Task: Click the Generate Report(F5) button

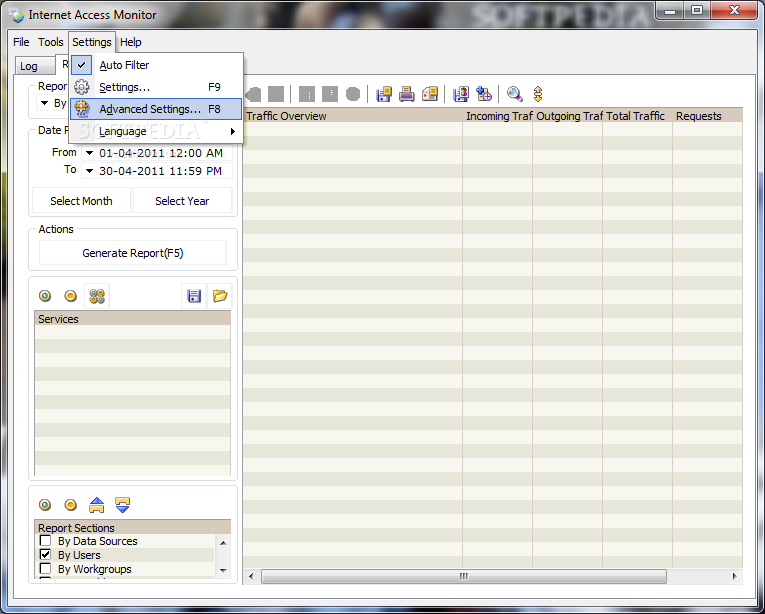Action: pos(133,253)
